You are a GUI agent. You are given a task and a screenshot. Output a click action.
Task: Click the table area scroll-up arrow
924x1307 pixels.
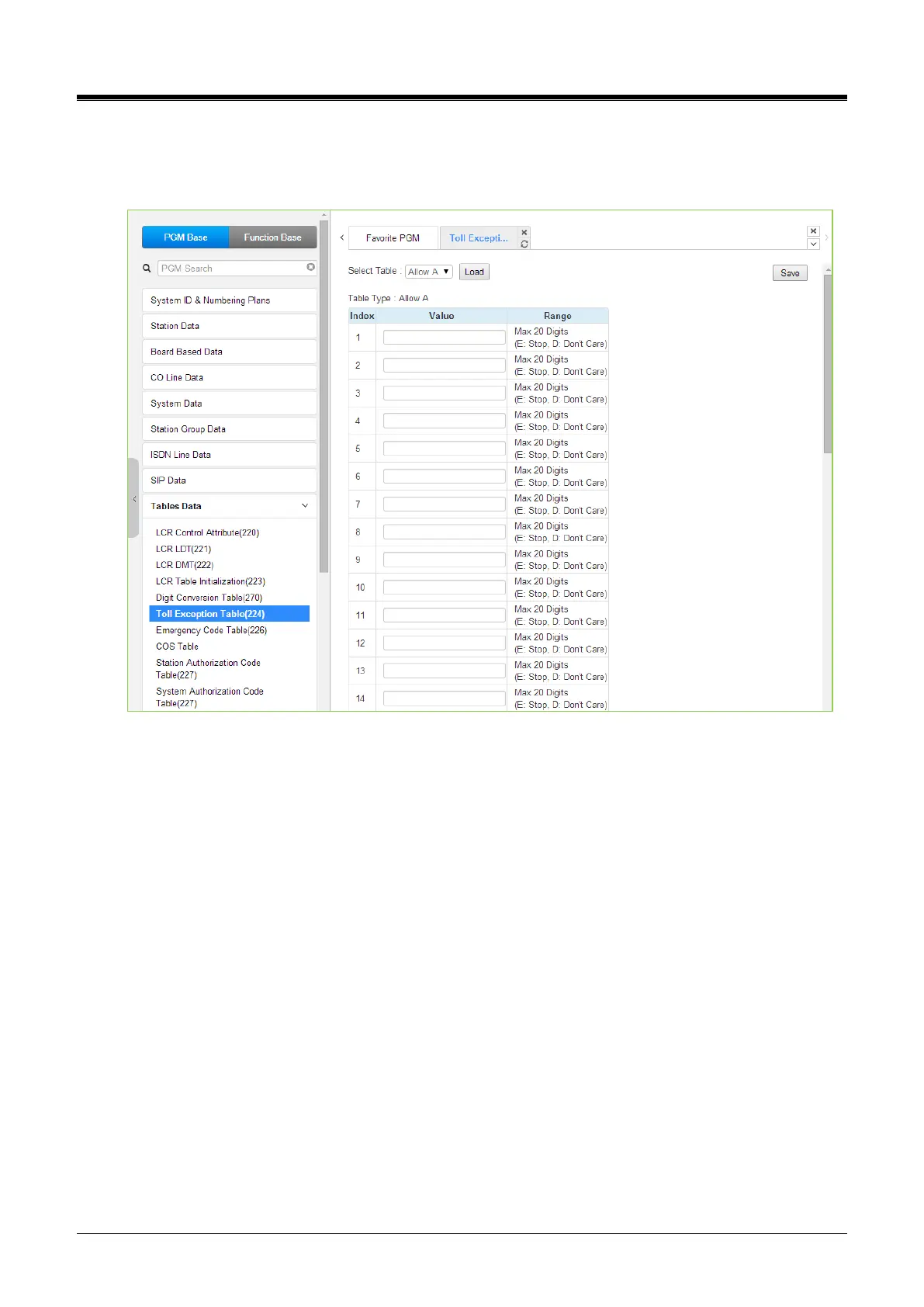pos(828,270)
